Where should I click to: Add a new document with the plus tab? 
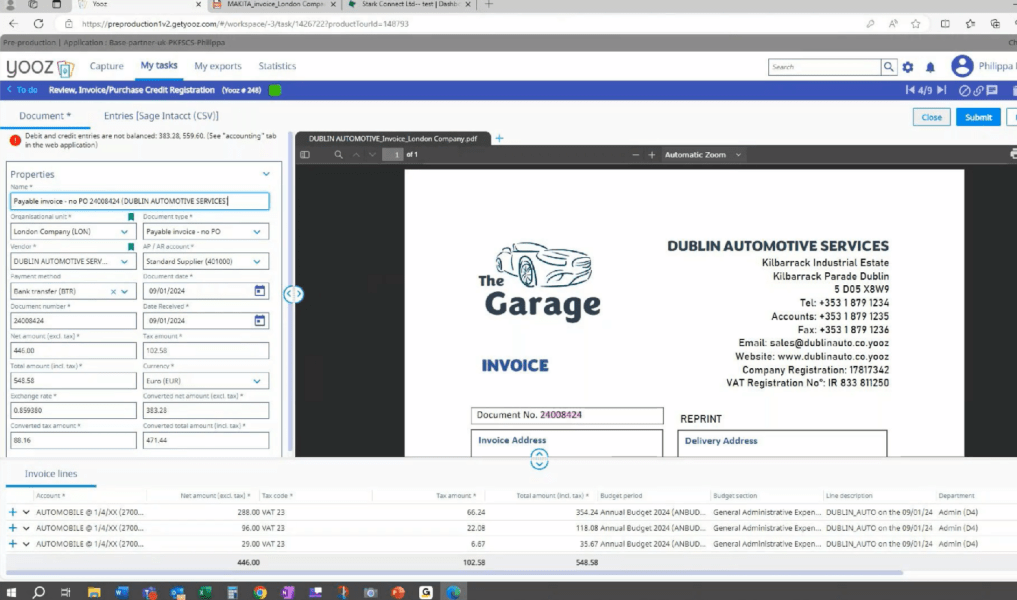click(x=499, y=138)
